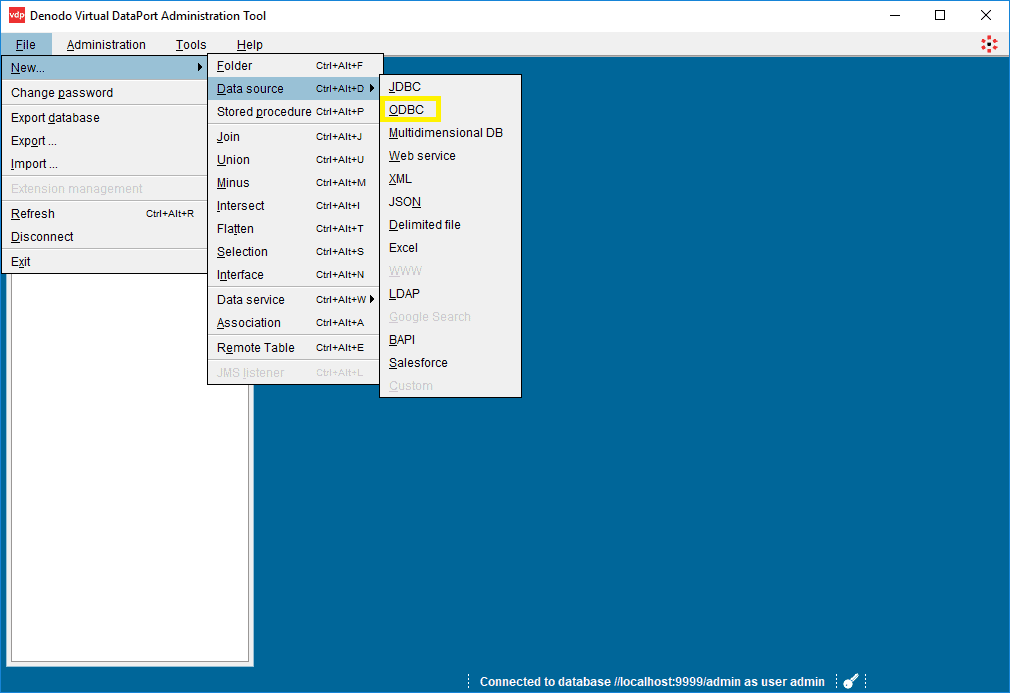Select LDAP data source

point(450,294)
